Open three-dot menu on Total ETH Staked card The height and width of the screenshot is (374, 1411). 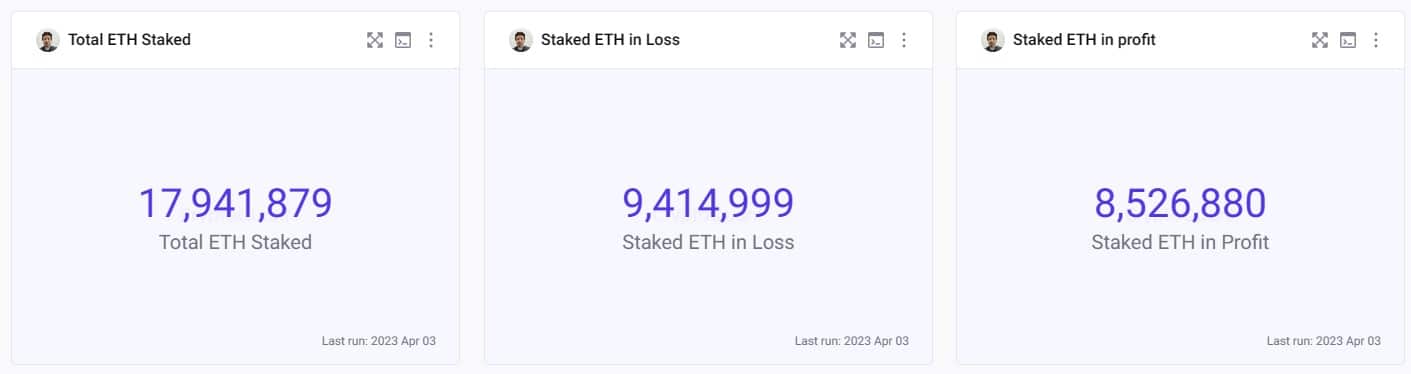[431, 40]
